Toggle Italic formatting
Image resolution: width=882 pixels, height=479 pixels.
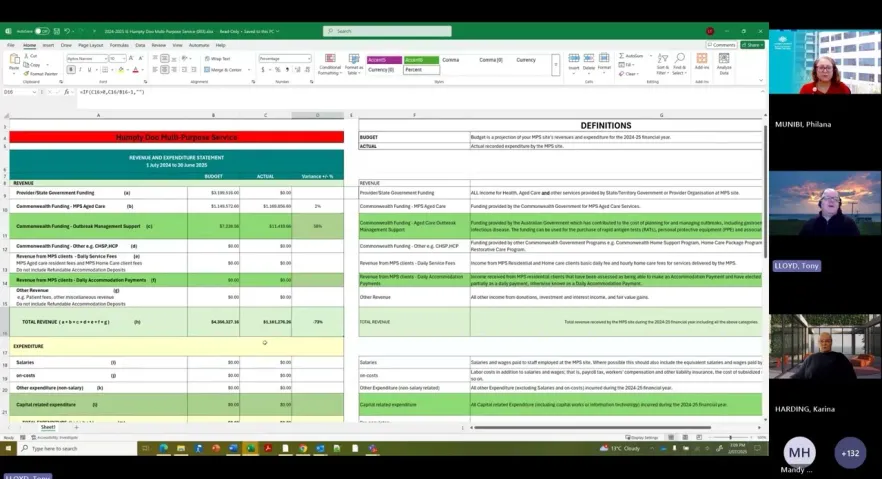(x=80, y=70)
